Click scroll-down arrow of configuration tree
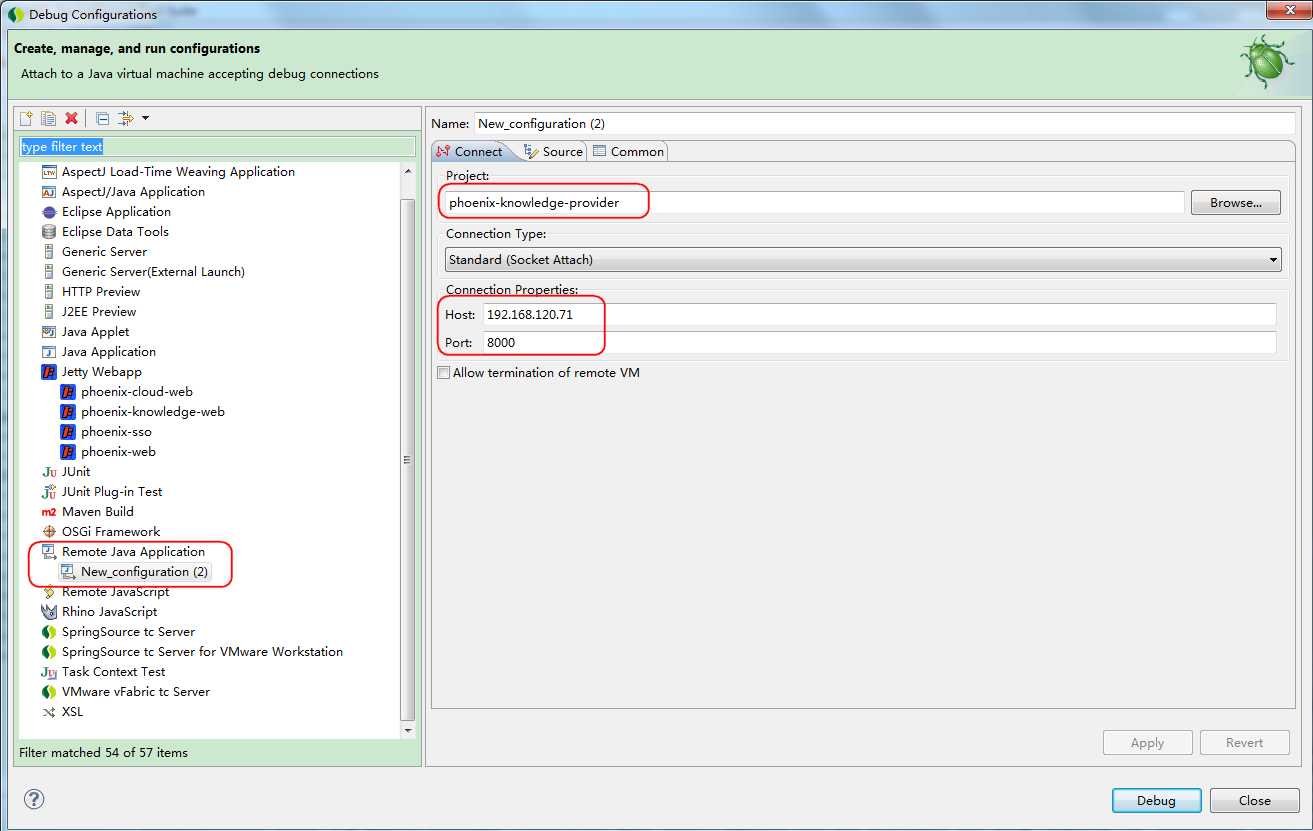Viewport: 1313px width, 831px height. click(x=407, y=731)
